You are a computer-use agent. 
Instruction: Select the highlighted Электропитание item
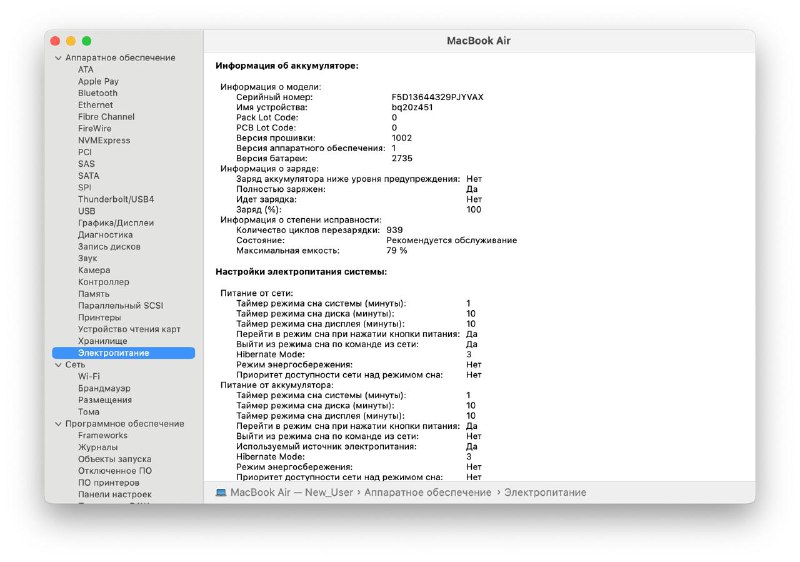(x=123, y=353)
